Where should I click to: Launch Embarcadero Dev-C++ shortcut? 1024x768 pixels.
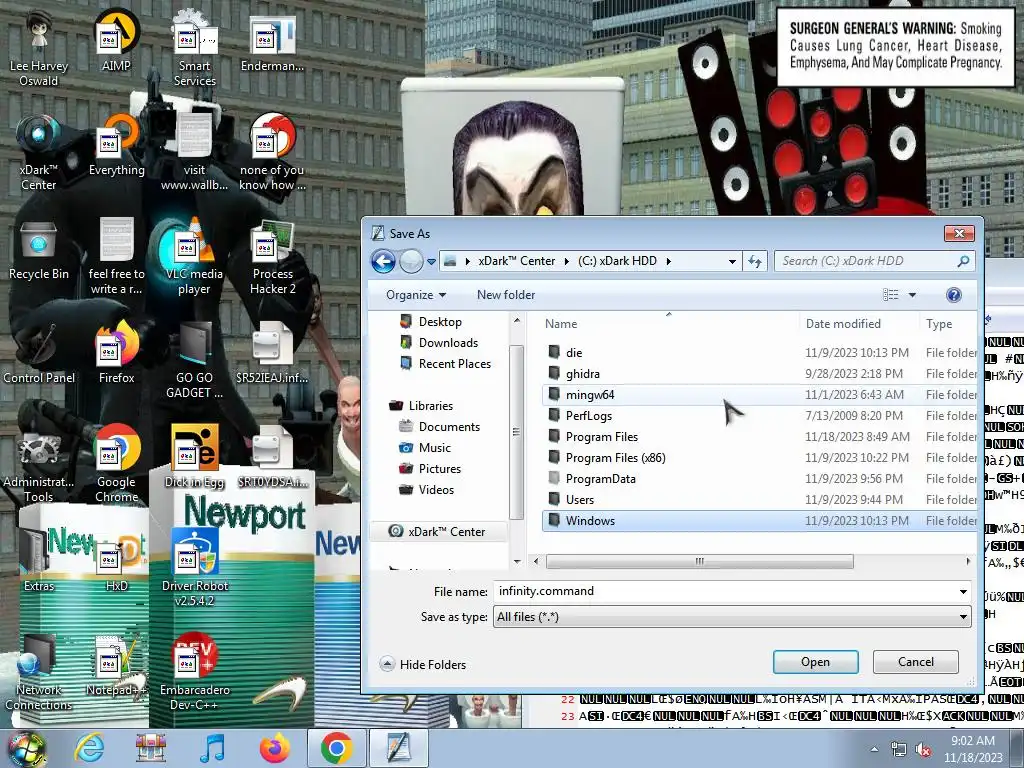pos(195,671)
